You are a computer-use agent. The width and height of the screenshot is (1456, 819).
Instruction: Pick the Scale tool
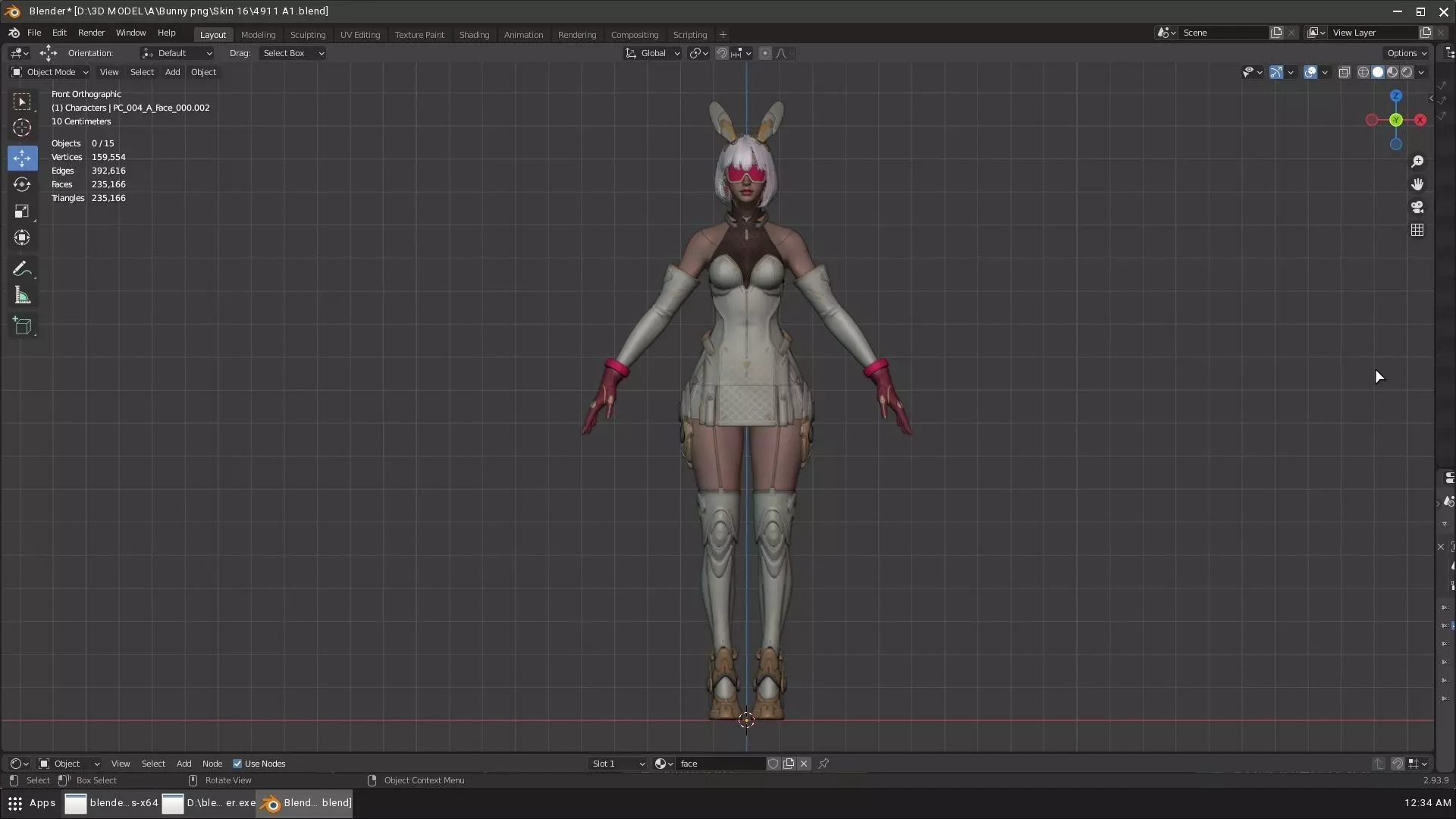tap(22, 211)
